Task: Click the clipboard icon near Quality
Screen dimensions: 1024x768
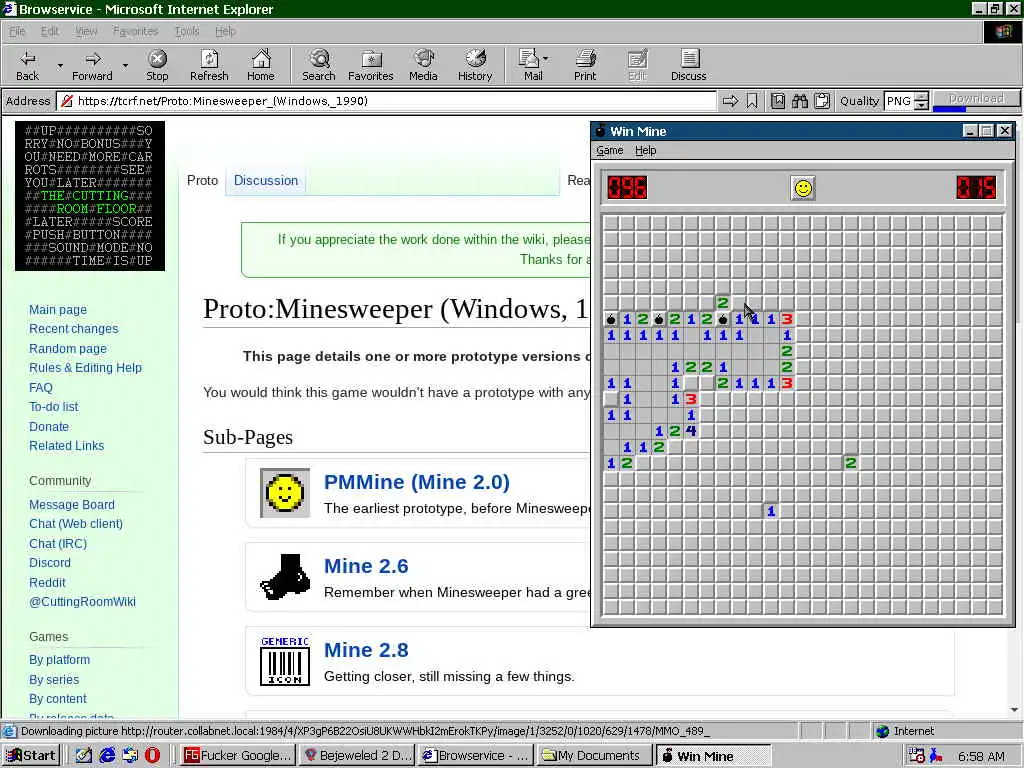Action: 822,101
